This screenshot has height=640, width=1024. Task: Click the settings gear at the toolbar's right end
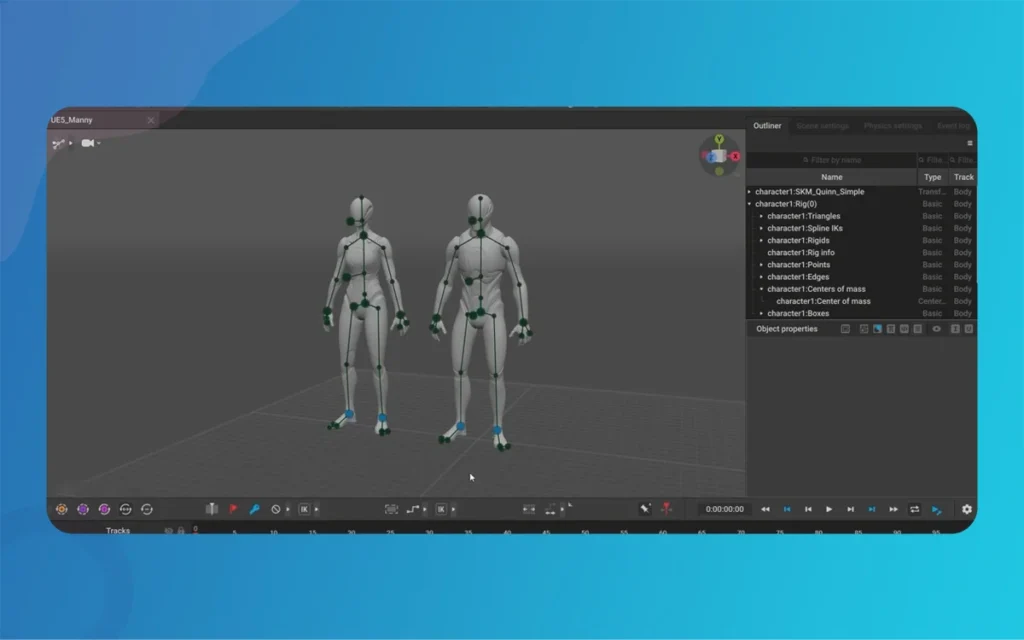pyautogui.click(x=966, y=509)
